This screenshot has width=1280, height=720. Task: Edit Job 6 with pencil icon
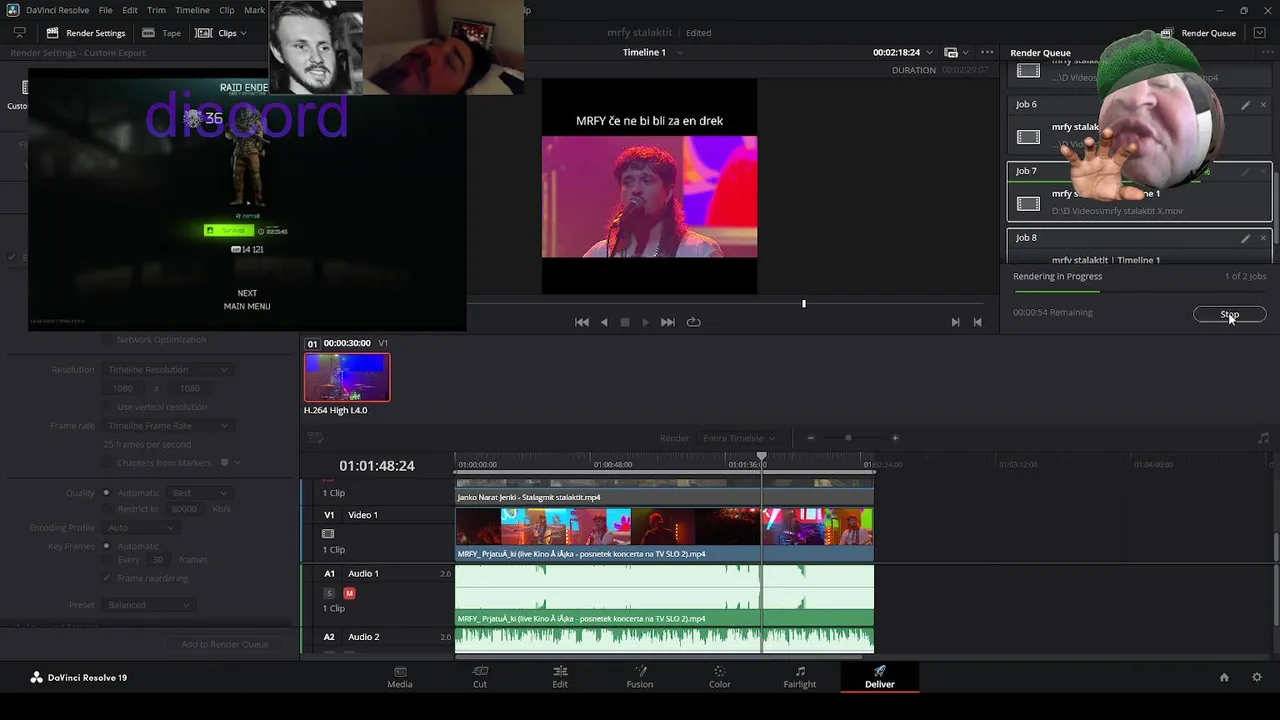click(x=1246, y=104)
